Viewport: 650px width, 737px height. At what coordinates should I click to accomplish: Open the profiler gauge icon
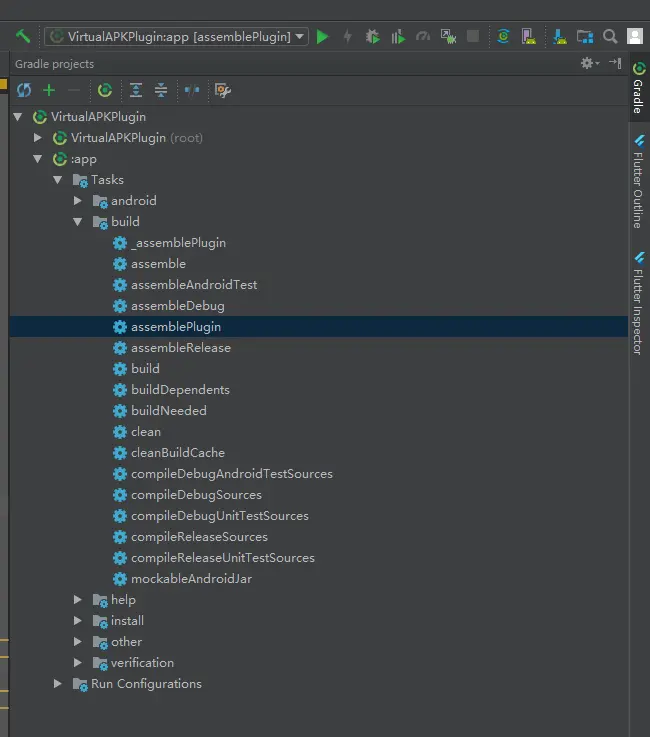[x=423, y=36]
